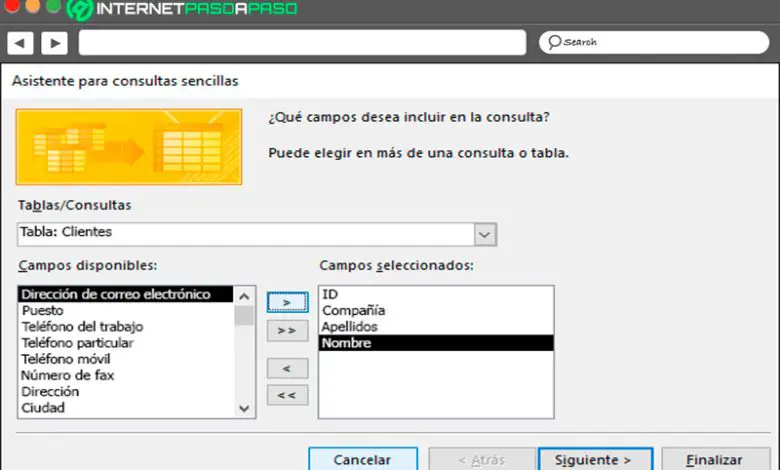Click the forward navigation arrow
The image size is (780, 470).
54,43
